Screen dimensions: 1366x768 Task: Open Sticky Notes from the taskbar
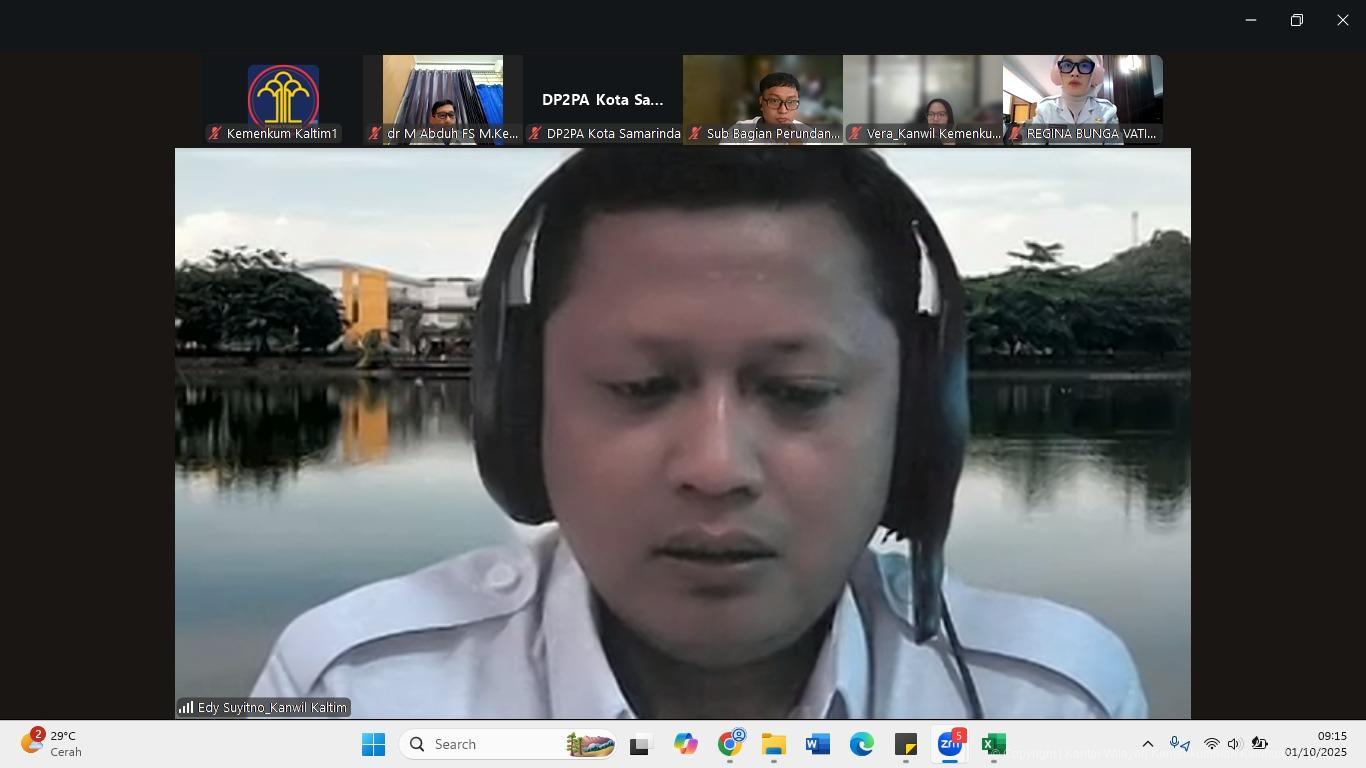905,745
